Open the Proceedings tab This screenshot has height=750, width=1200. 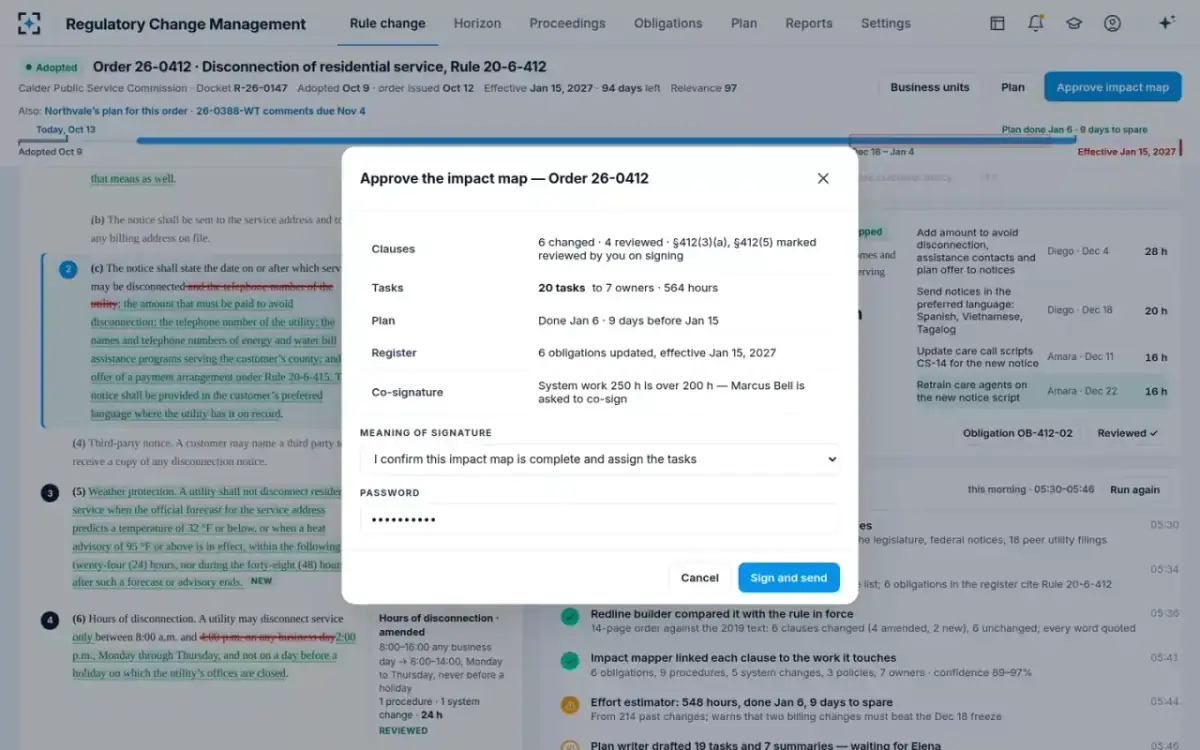coord(567,23)
